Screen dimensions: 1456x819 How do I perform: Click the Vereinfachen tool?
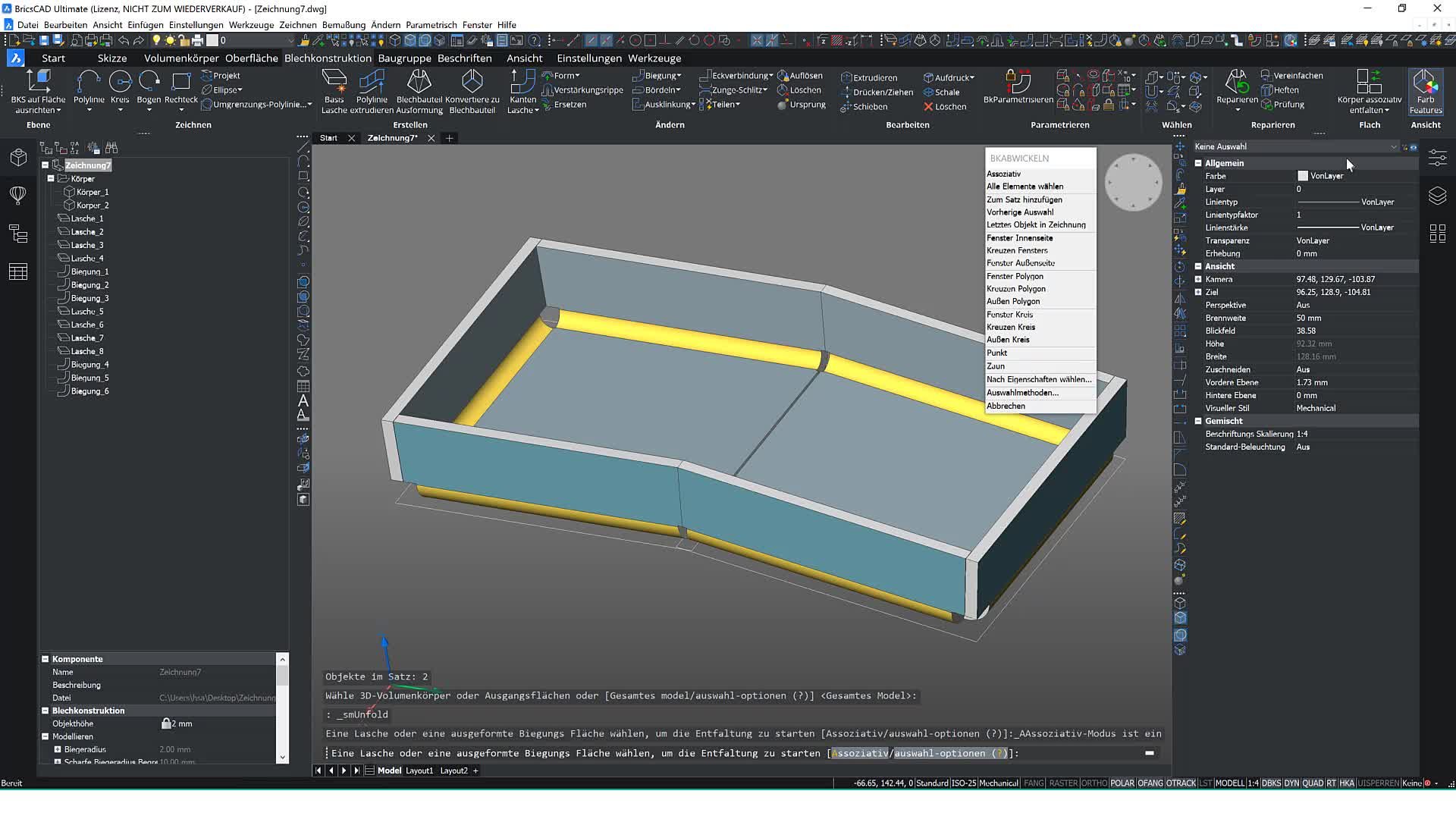tap(1292, 76)
